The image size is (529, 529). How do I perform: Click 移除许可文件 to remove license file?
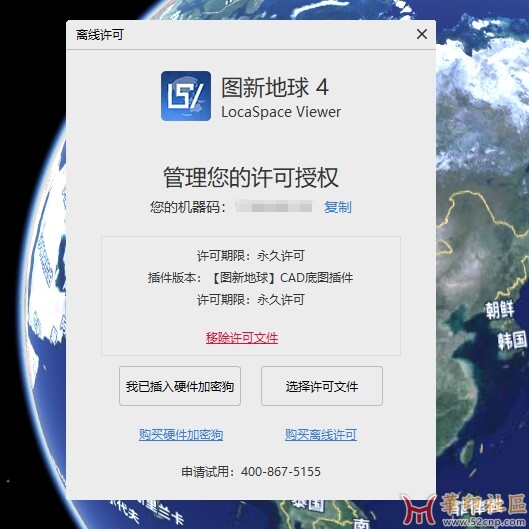pyautogui.click(x=242, y=337)
